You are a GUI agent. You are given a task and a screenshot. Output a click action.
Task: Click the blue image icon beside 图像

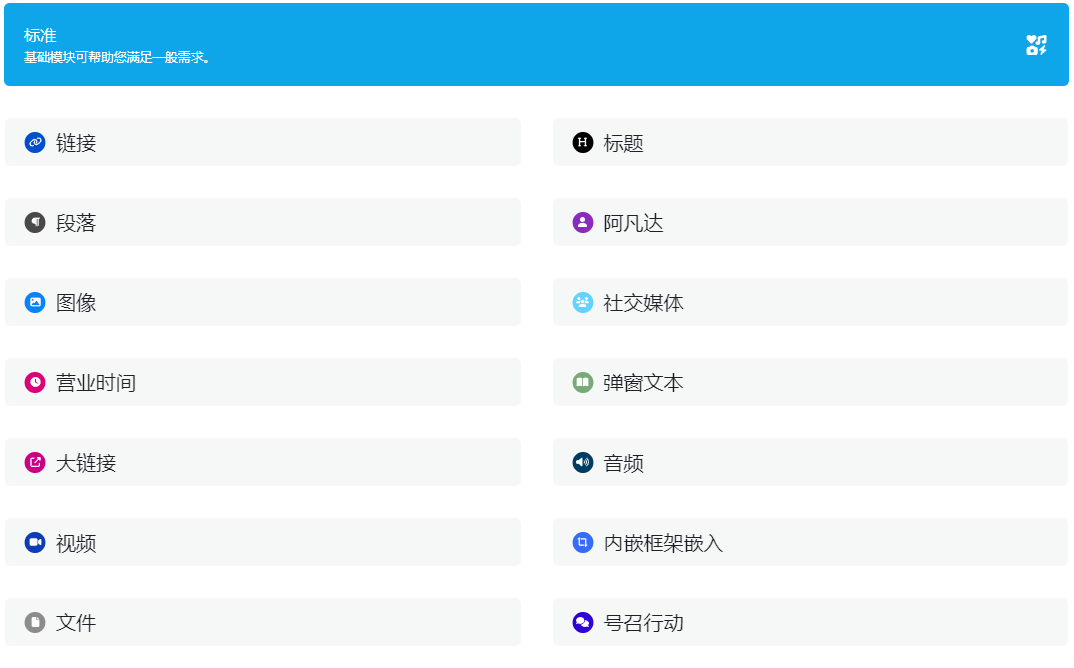[x=35, y=303]
